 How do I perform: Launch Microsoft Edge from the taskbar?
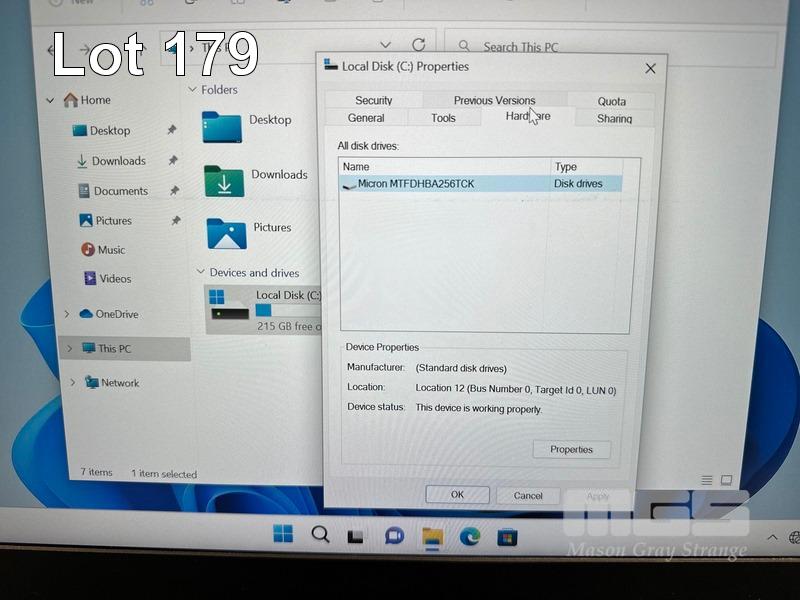point(470,537)
